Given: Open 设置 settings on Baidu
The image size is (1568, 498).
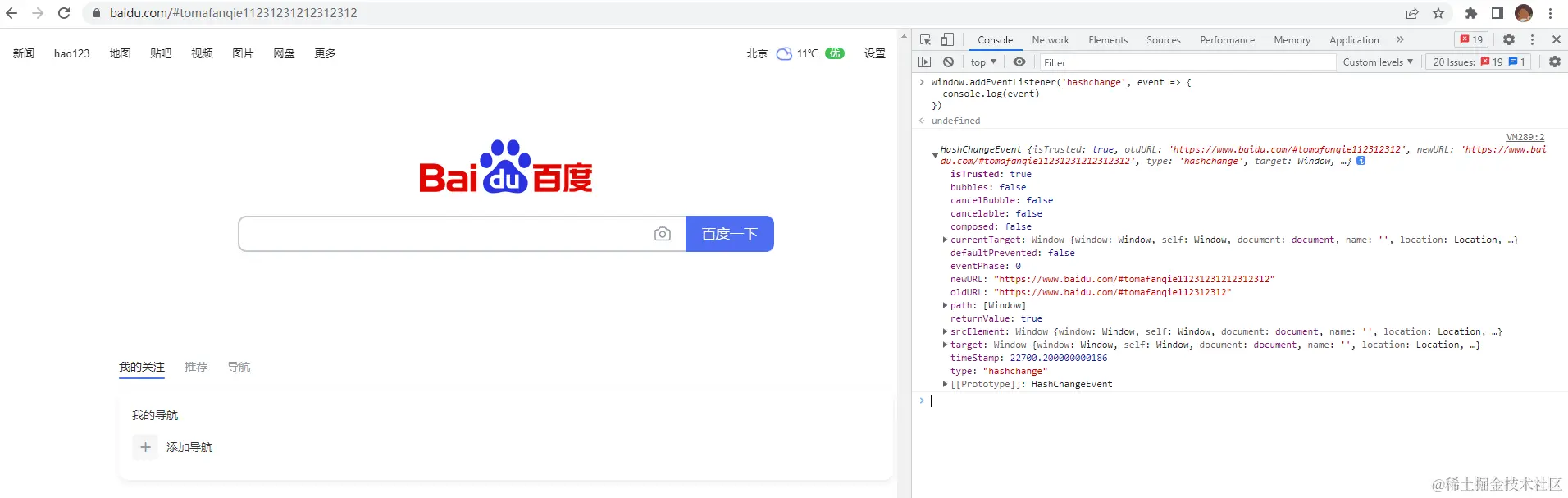Looking at the screenshot, I should click(875, 53).
